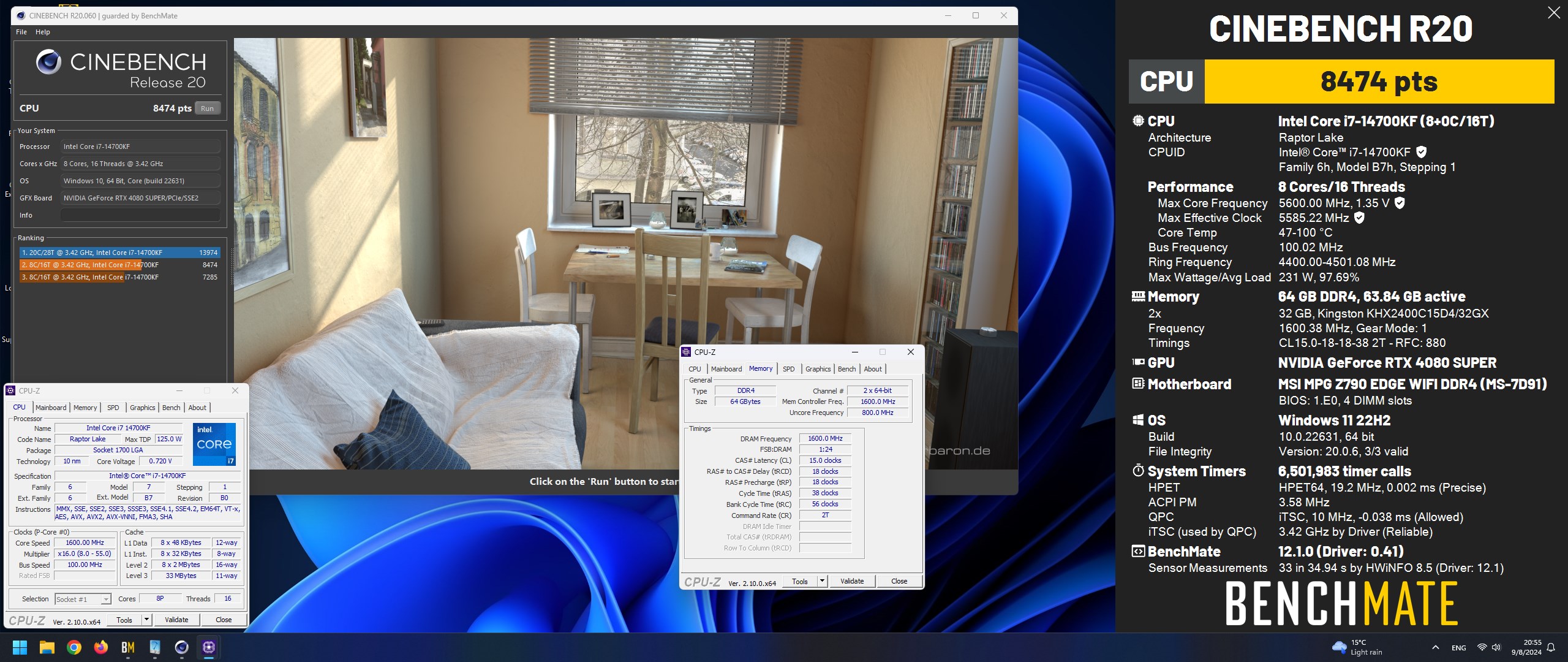Click Validate in CPU-Z Memory window
This screenshot has width=1568, height=662.
(852, 581)
